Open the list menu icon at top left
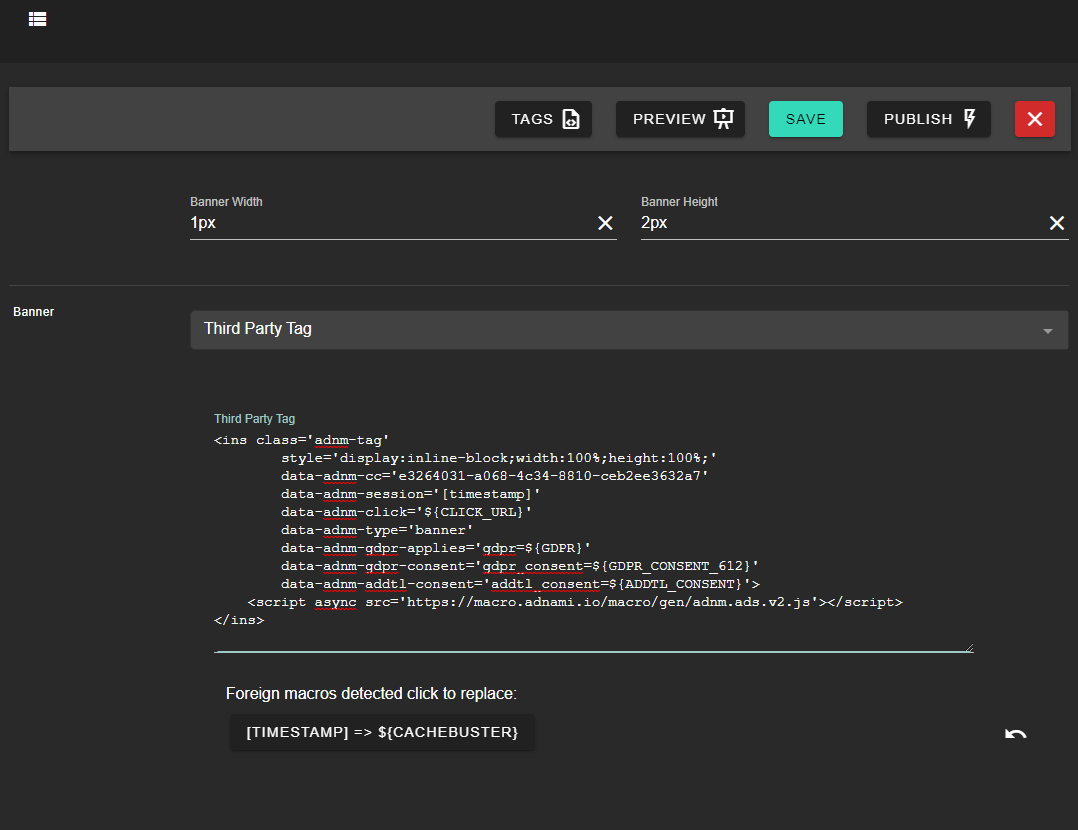Viewport: 1078px width, 830px height. pyautogui.click(x=37, y=19)
